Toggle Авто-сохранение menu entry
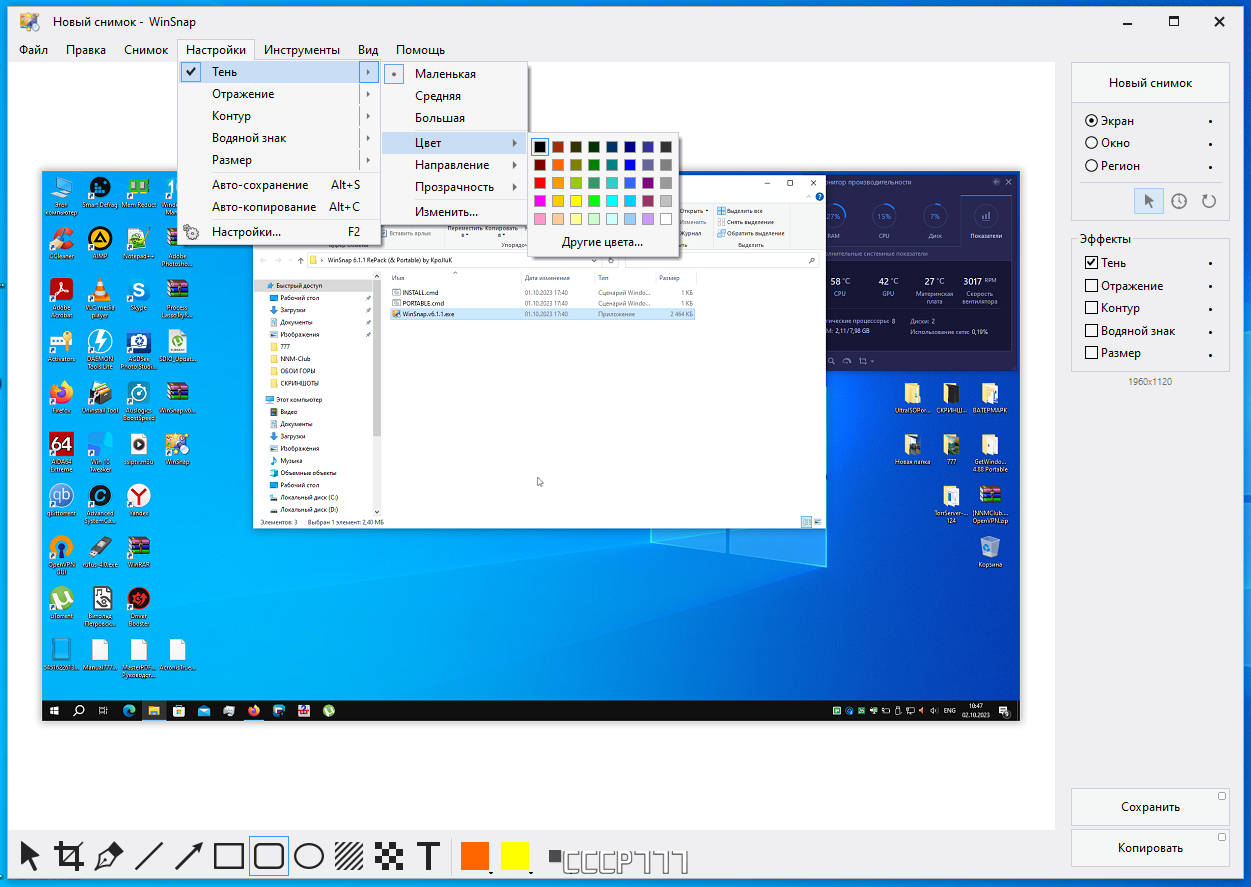The height and width of the screenshot is (887, 1251). point(280,185)
